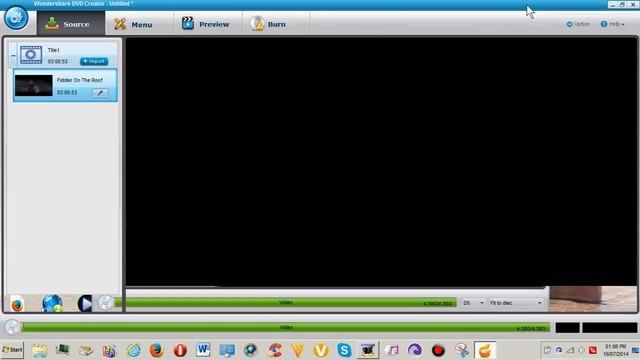Screen dimensions: 640x360
Task: Open the scissors Snipping Tool in taskbar
Action: click(x=462, y=350)
